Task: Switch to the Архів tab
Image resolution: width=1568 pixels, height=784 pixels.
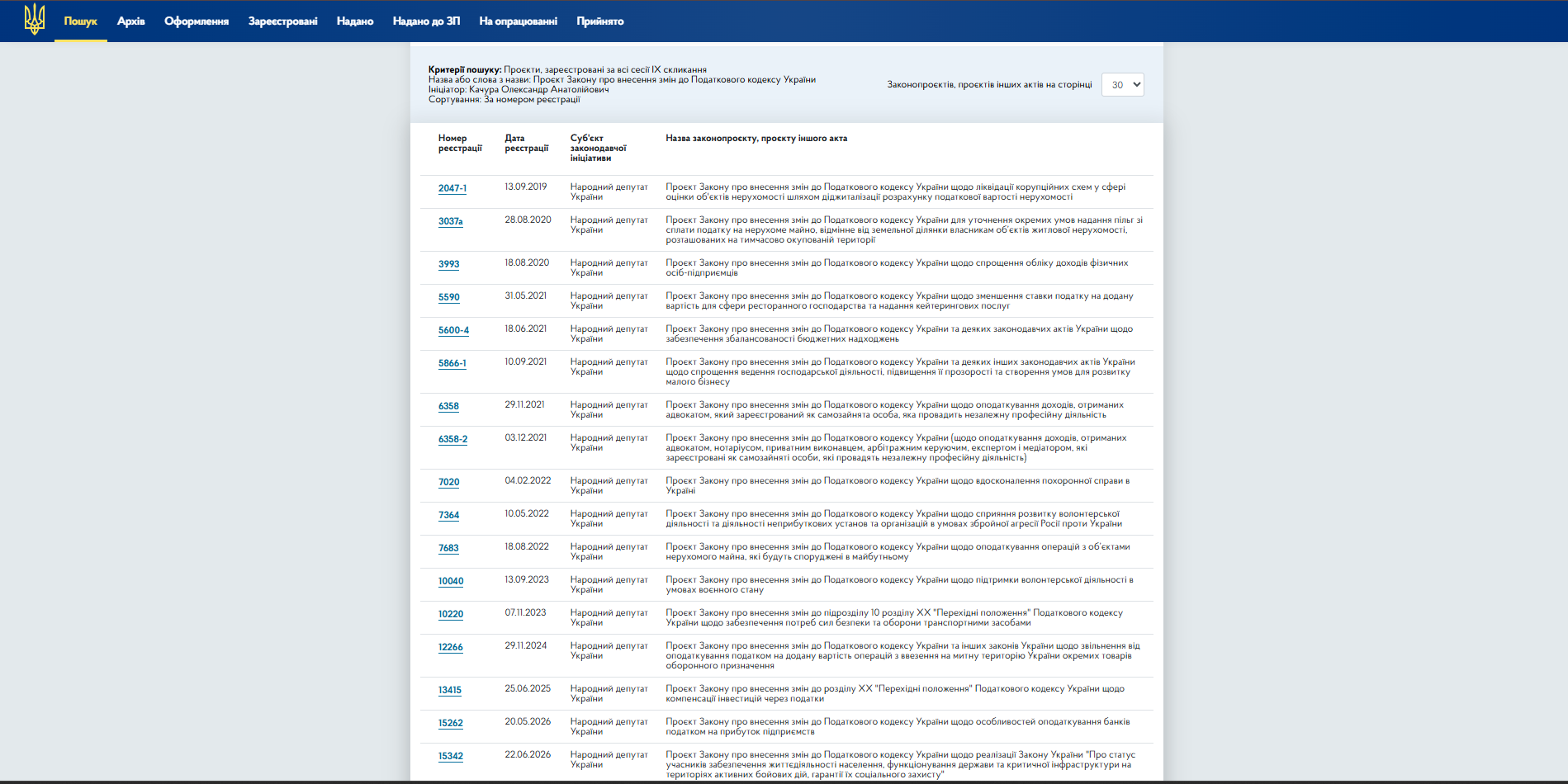Action: (131, 21)
